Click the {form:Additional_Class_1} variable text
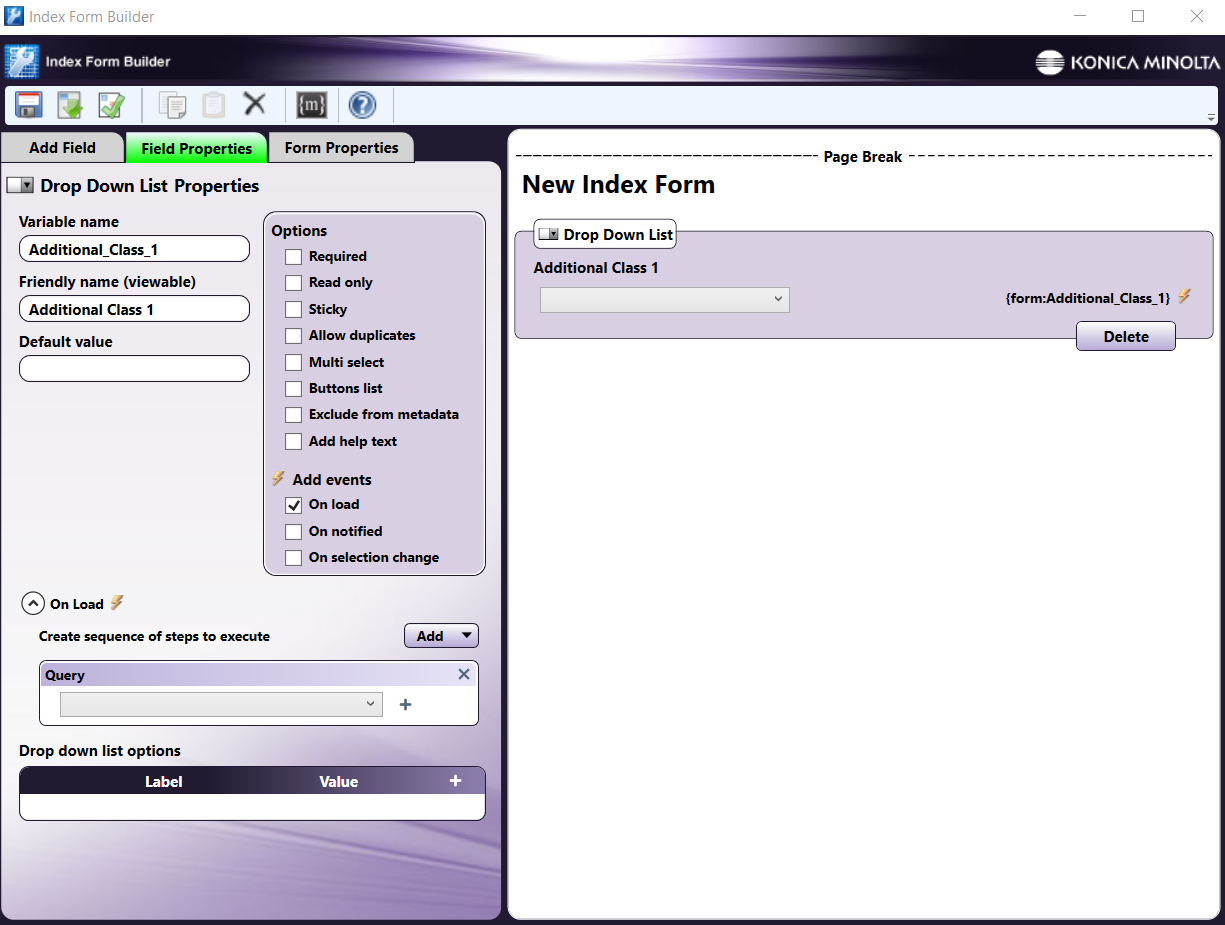Image resolution: width=1225 pixels, height=925 pixels. [x=1087, y=298]
